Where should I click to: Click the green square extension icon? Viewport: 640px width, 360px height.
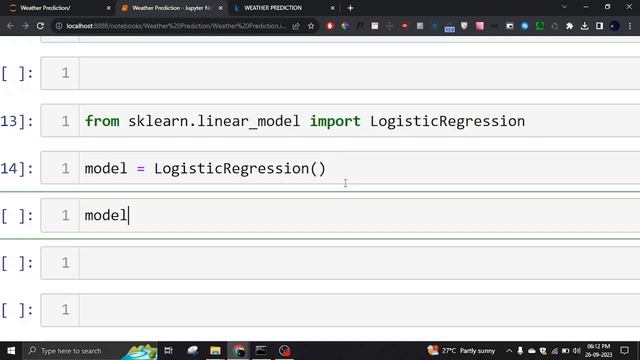coord(540,26)
